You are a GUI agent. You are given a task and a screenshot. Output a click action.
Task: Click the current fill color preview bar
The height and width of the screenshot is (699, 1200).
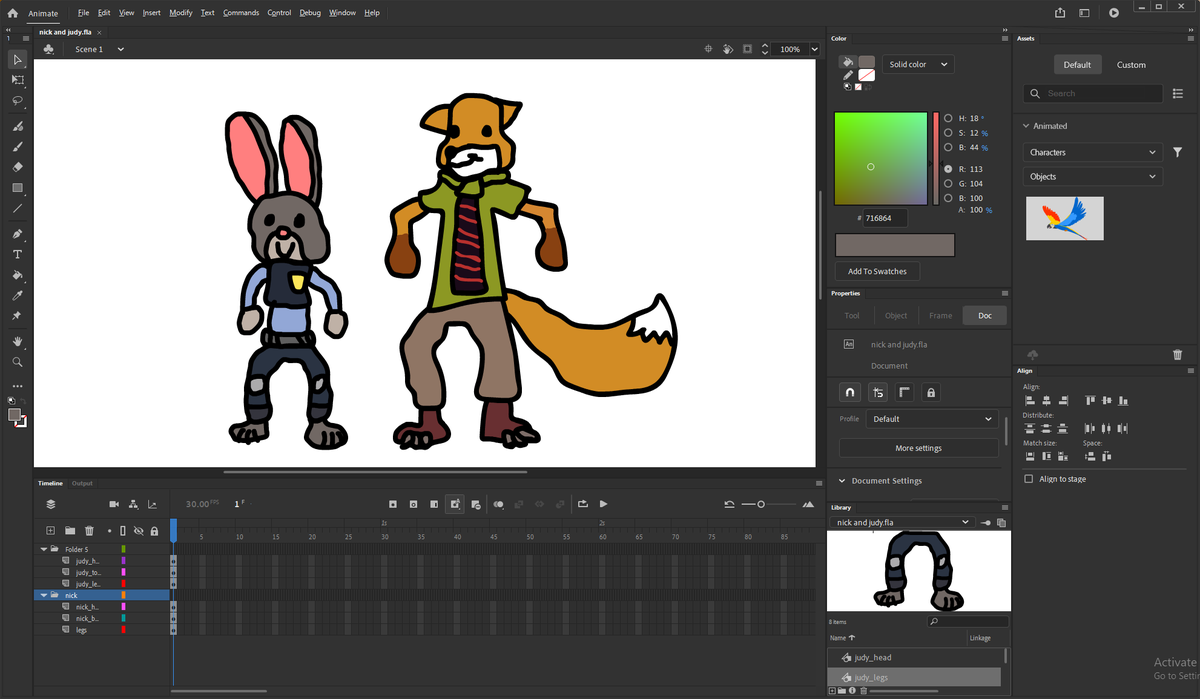895,245
